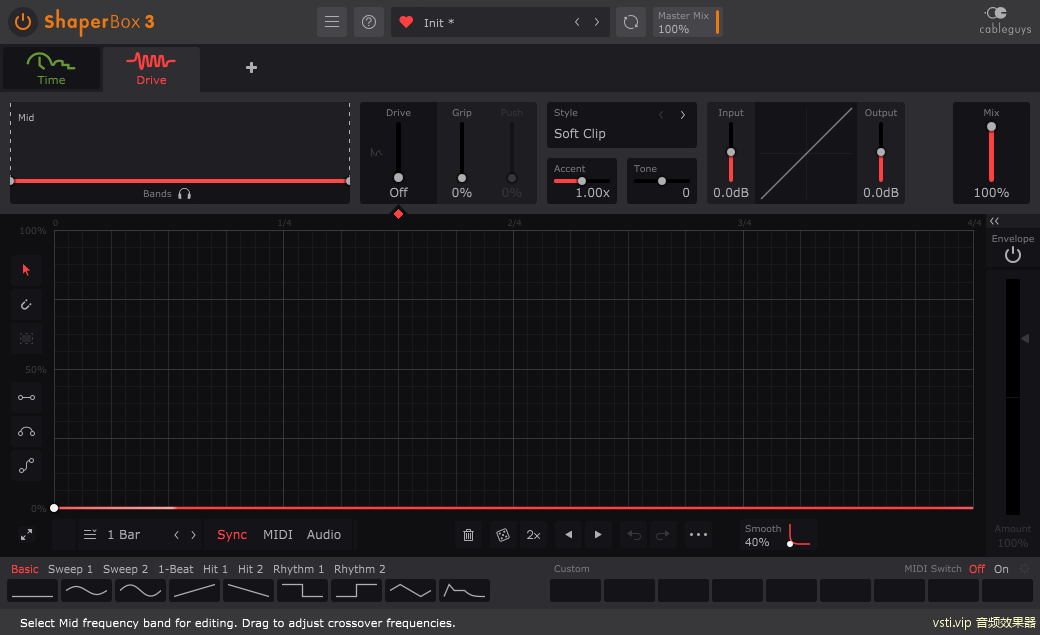This screenshot has height=635, width=1040.
Task: Switch to the Drive shaper tab
Action: click(x=151, y=69)
